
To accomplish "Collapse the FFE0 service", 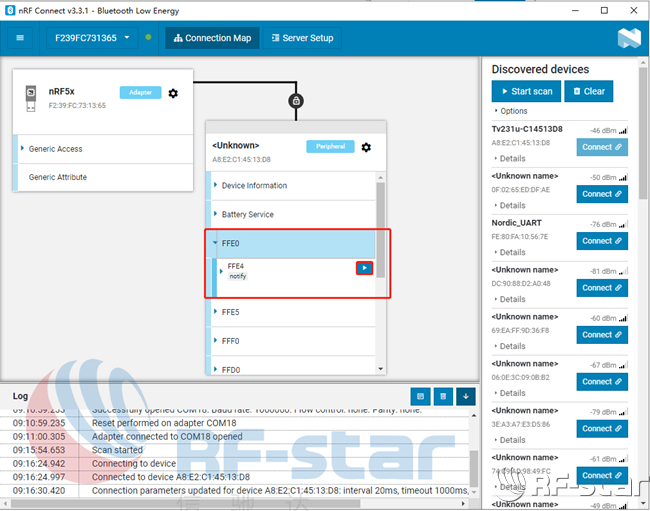I will (231, 243).
